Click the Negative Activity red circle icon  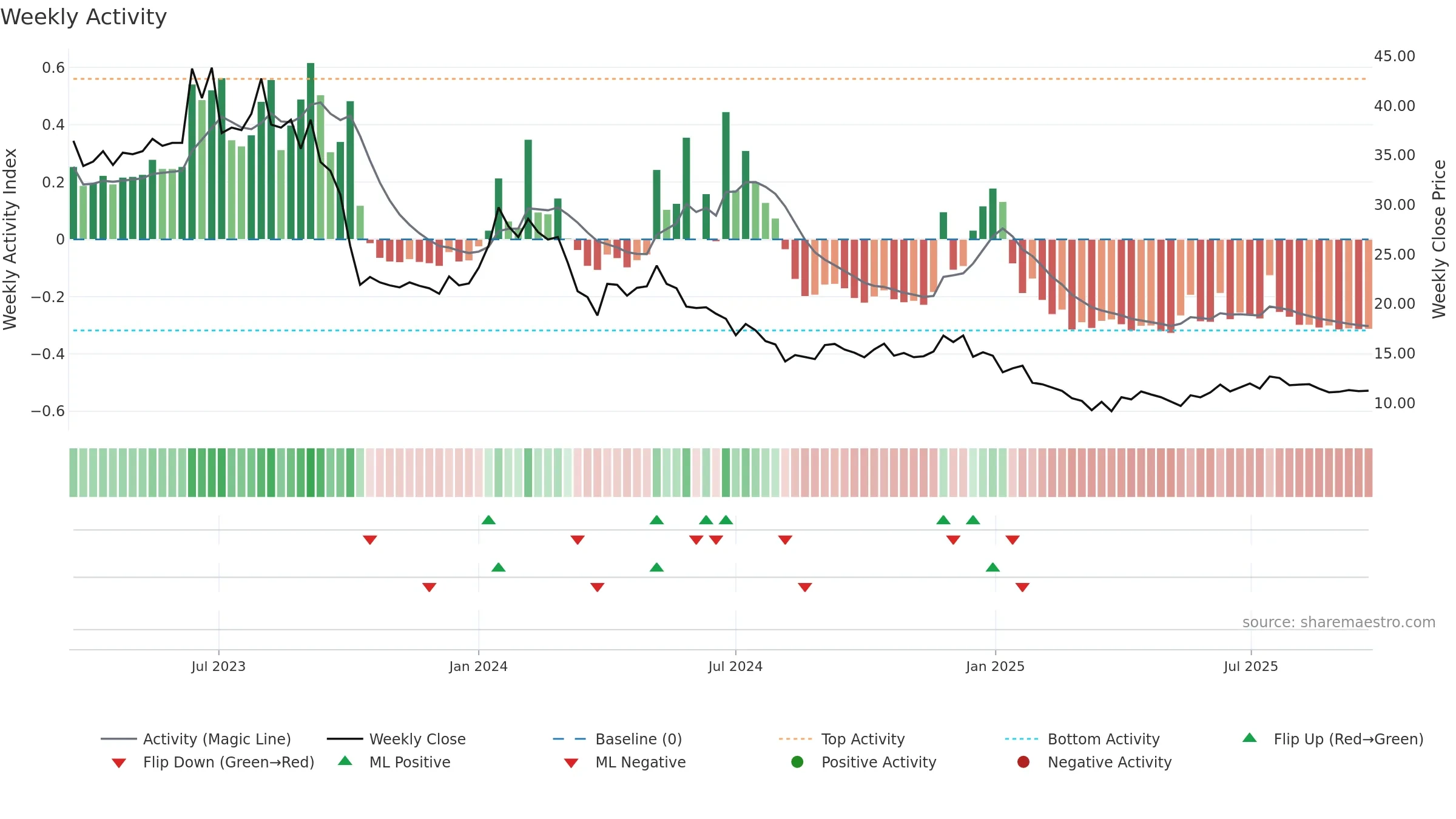(1023, 762)
